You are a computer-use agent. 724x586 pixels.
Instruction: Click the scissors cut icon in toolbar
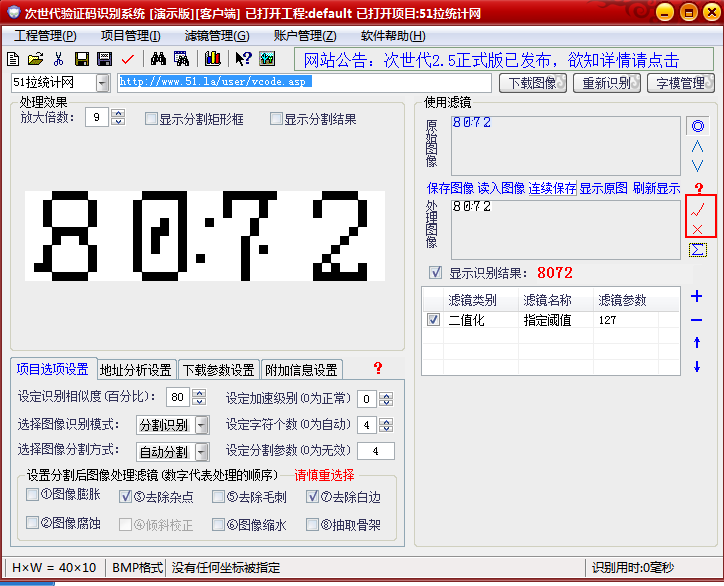(58, 59)
